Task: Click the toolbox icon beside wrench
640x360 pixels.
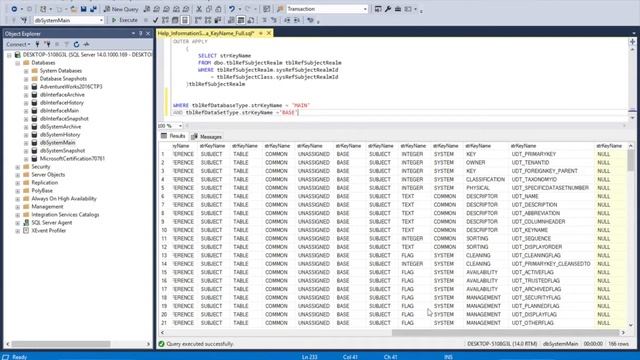Action: [398, 9]
